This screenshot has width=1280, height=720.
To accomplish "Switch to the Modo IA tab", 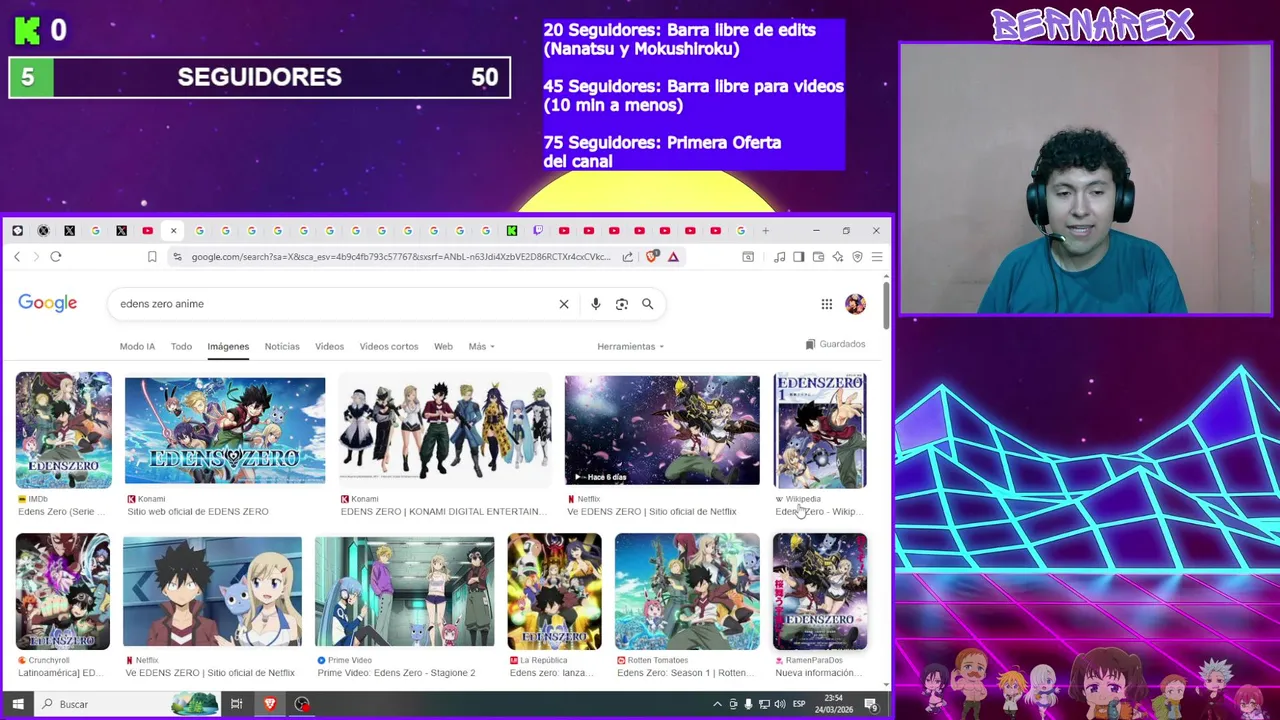I will coord(137,346).
